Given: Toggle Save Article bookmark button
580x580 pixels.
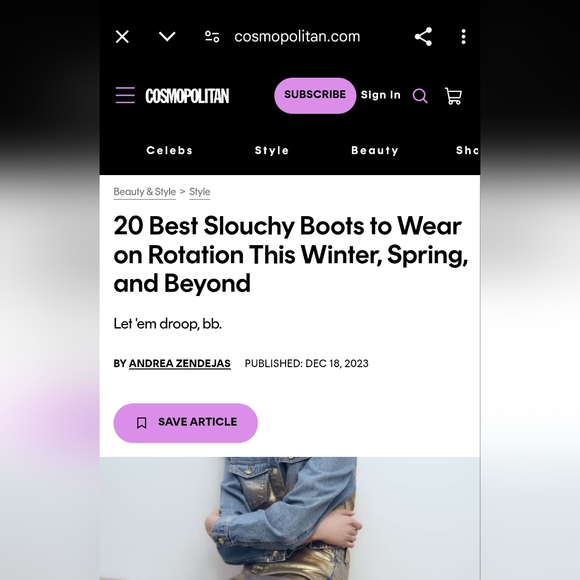Looking at the screenshot, I should point(185,423).
